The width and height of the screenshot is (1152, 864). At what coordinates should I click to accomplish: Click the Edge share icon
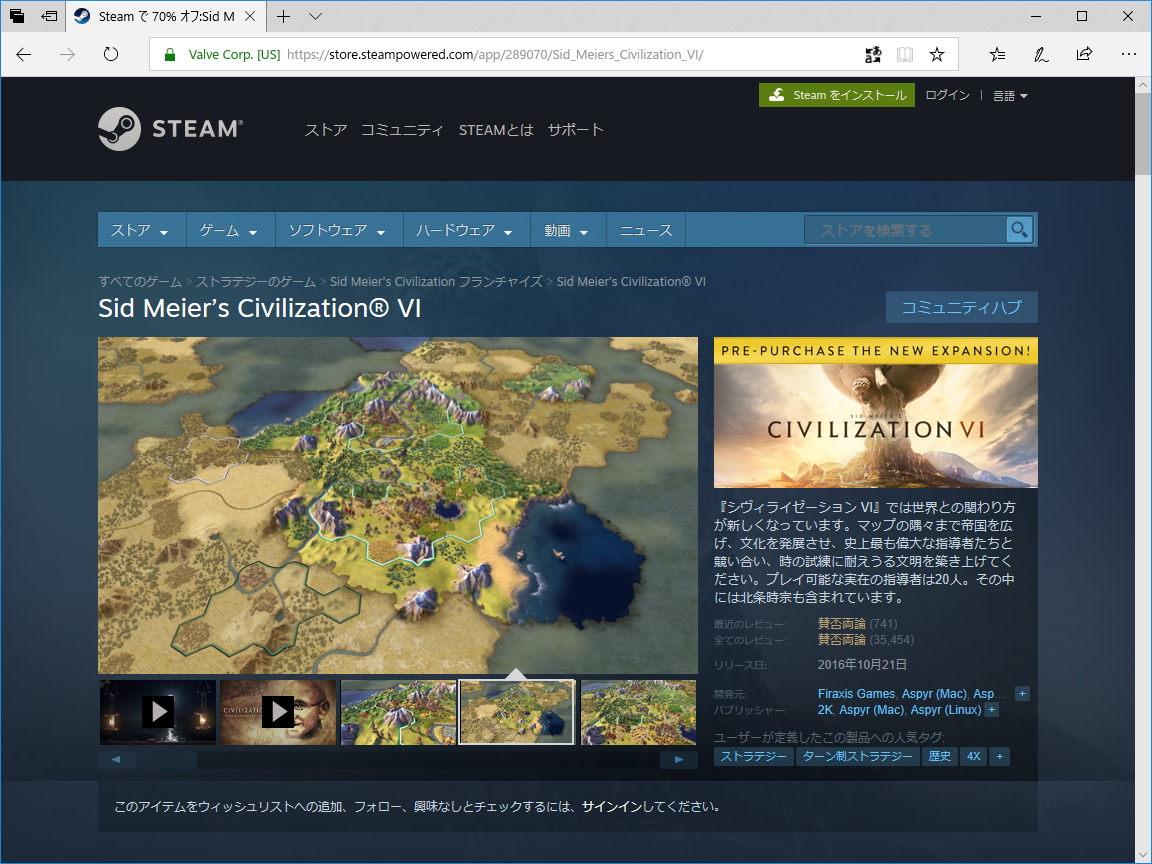pos(1084,54)
